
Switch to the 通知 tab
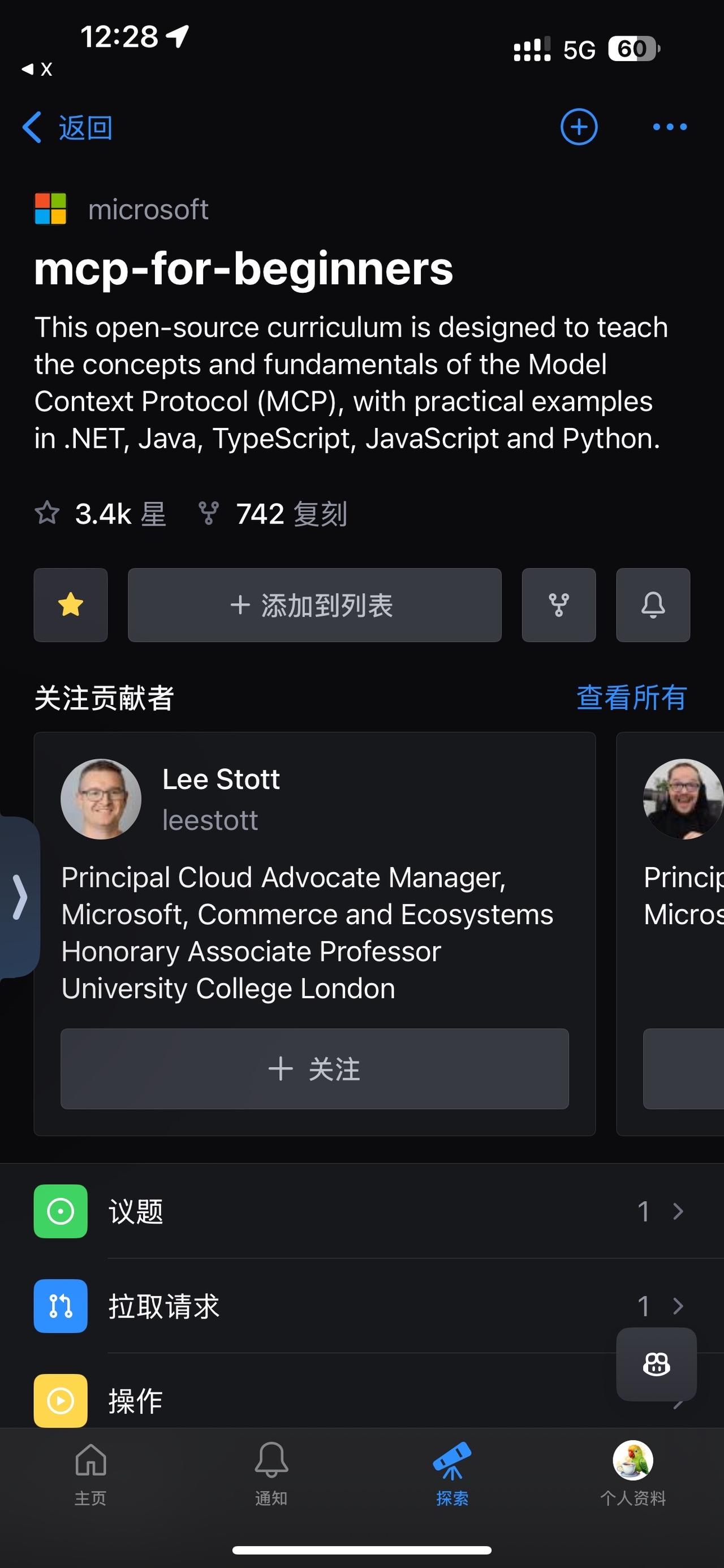271,1474
